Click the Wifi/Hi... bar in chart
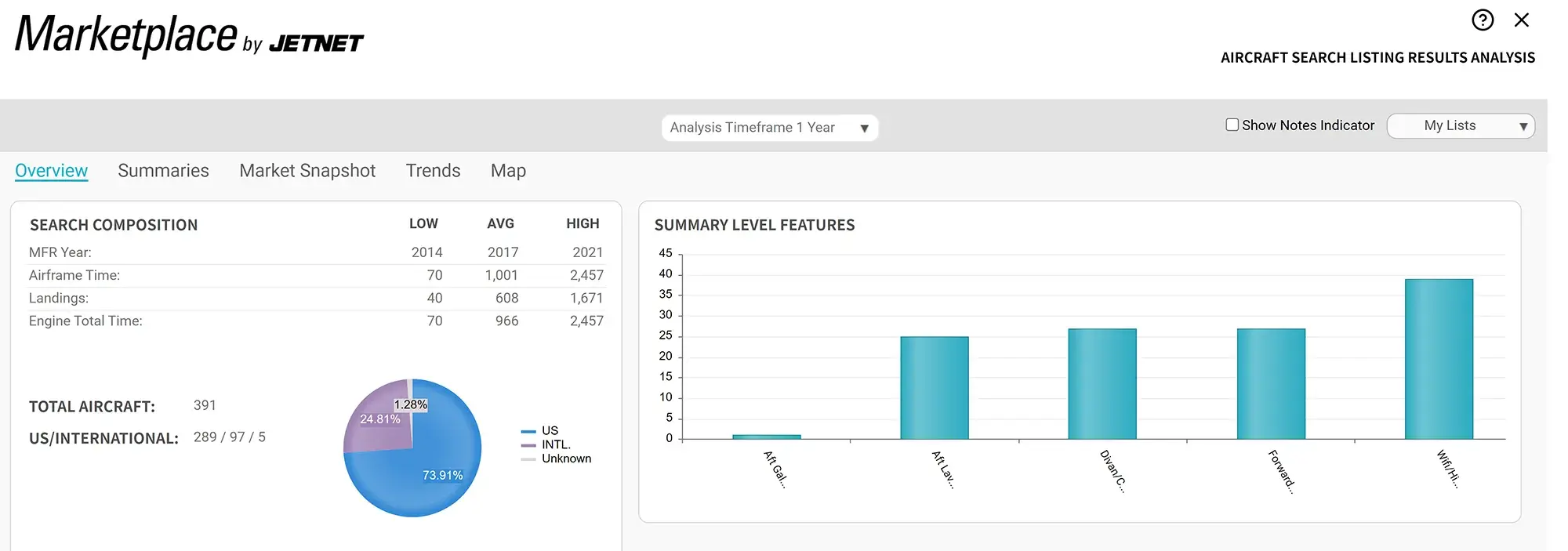The image size is (1568, 551). 1438,359
